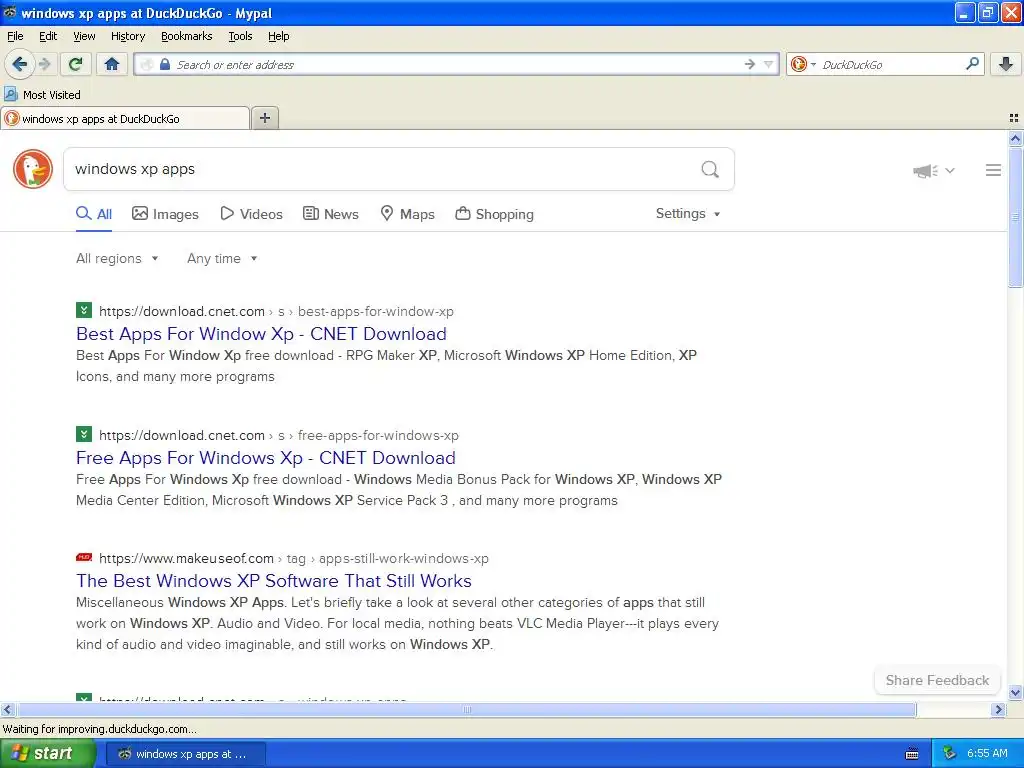Open the View menu
Image resolution: width=1024 pixels, height=768 pixels.
click(84, 36)
